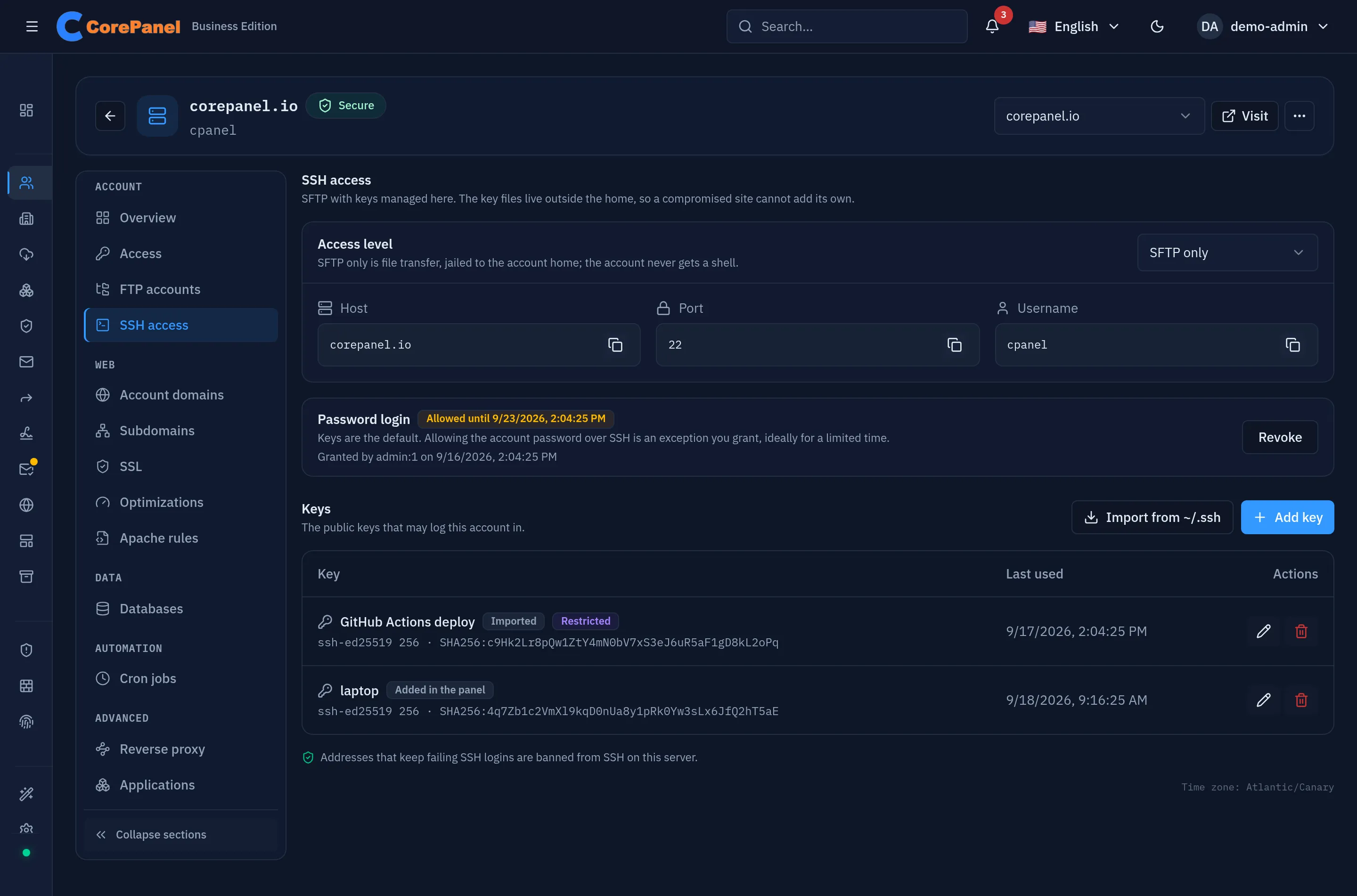Screen dimensions: 1357x896
Task: Expand the demo-admin user menu
Action: [x=1263, y=26]
